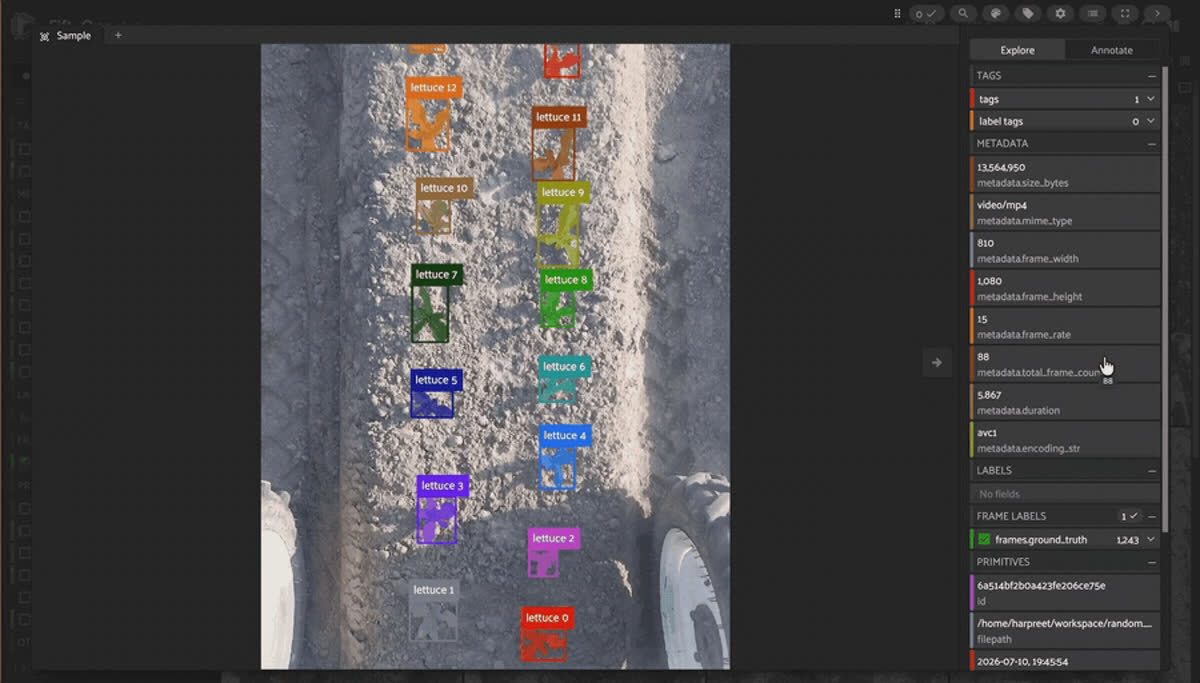Click the filepath /home/harpreet/workspace entry
The width and height of the screenshot is (1200, 683).
(x=1065, y=630)
